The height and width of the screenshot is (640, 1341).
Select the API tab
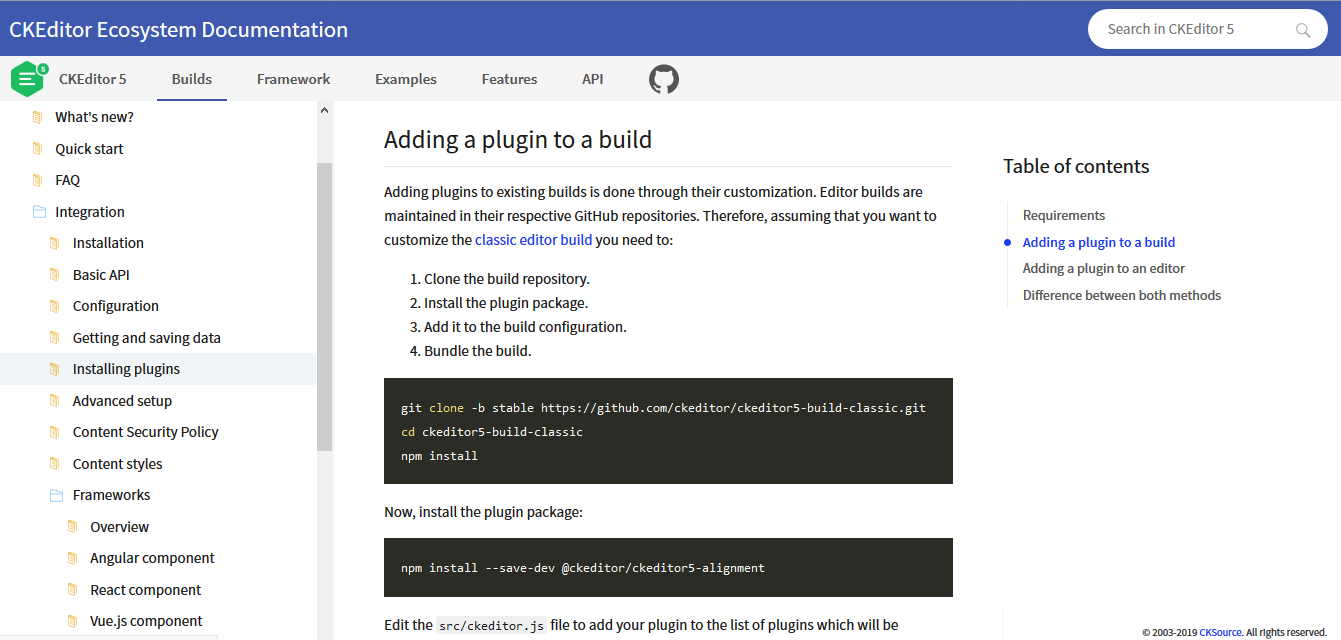593,79
